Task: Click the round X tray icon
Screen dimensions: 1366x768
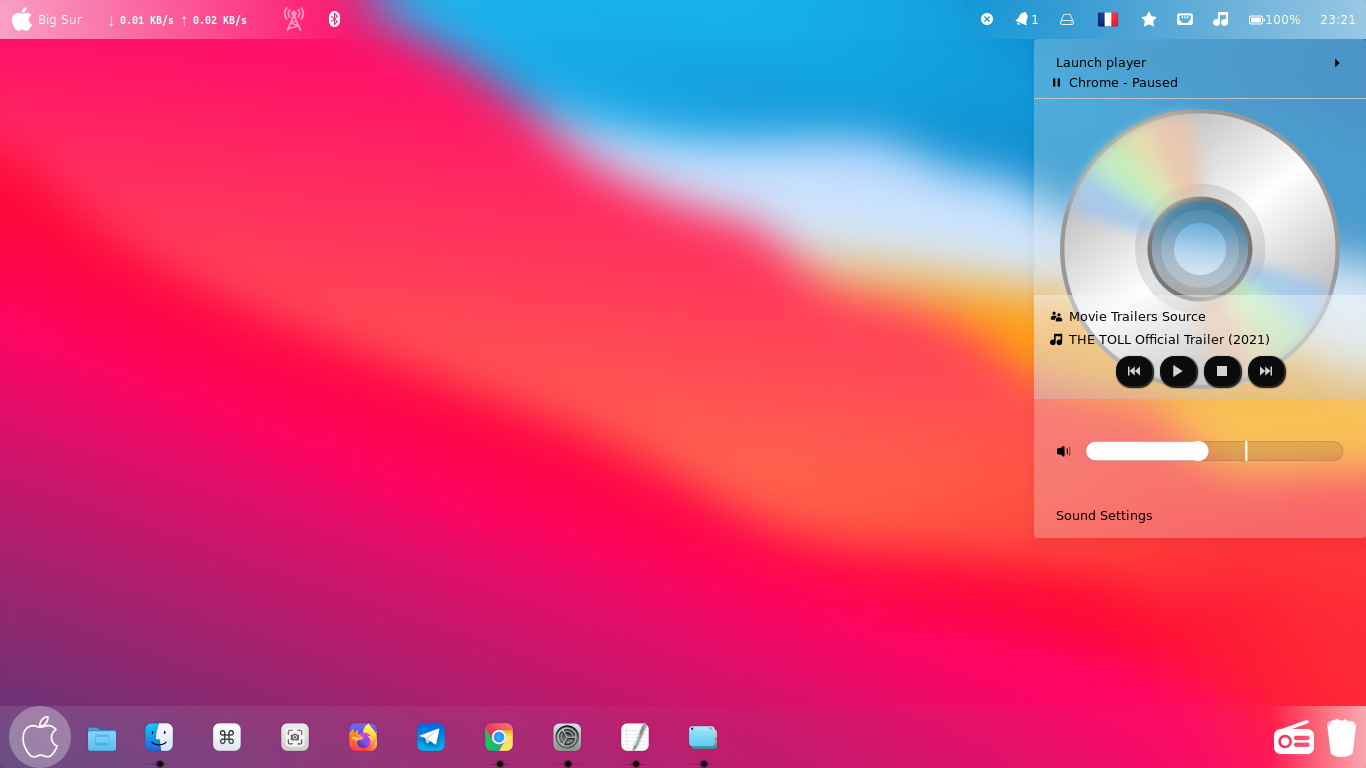Action: point(987,19)
